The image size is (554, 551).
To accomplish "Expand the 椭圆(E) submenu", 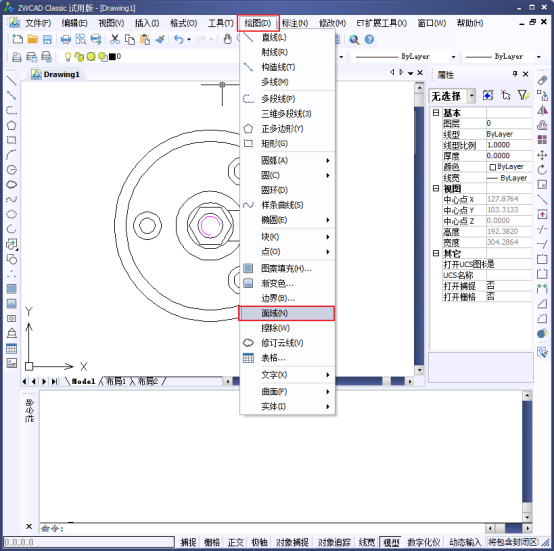I will click(287, 220).
